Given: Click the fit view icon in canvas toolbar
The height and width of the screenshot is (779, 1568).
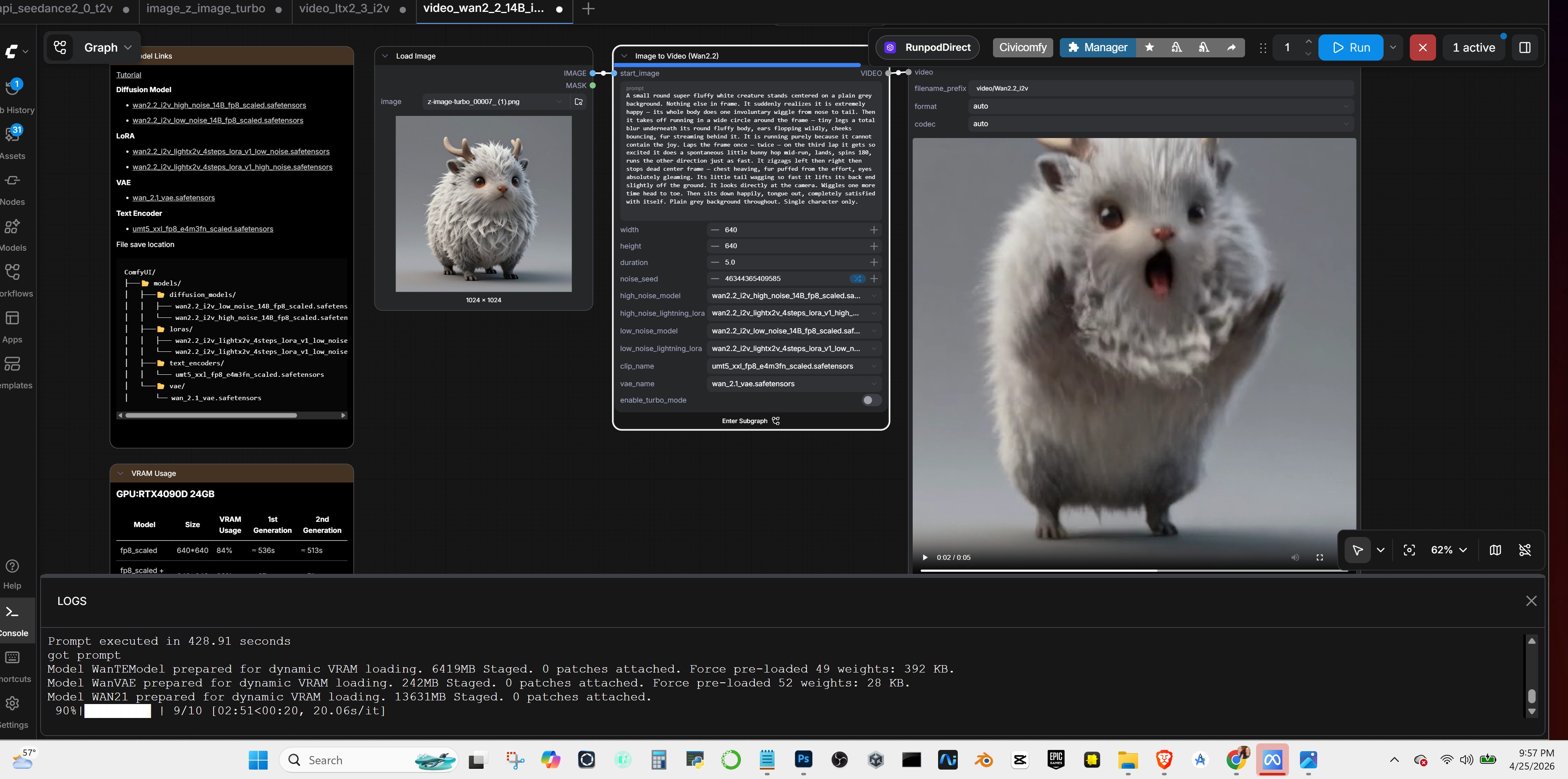Looking at the screenshot, I should [1409, 550].
